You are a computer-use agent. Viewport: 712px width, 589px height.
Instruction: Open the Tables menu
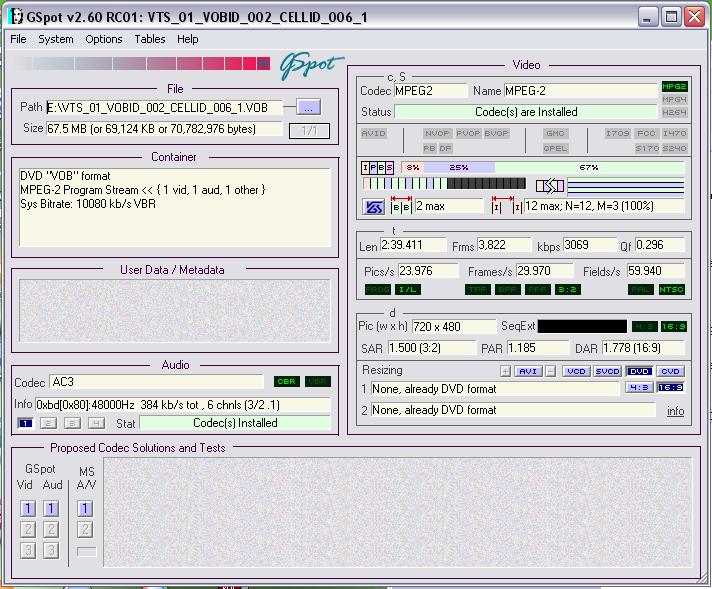coord(150,39)
